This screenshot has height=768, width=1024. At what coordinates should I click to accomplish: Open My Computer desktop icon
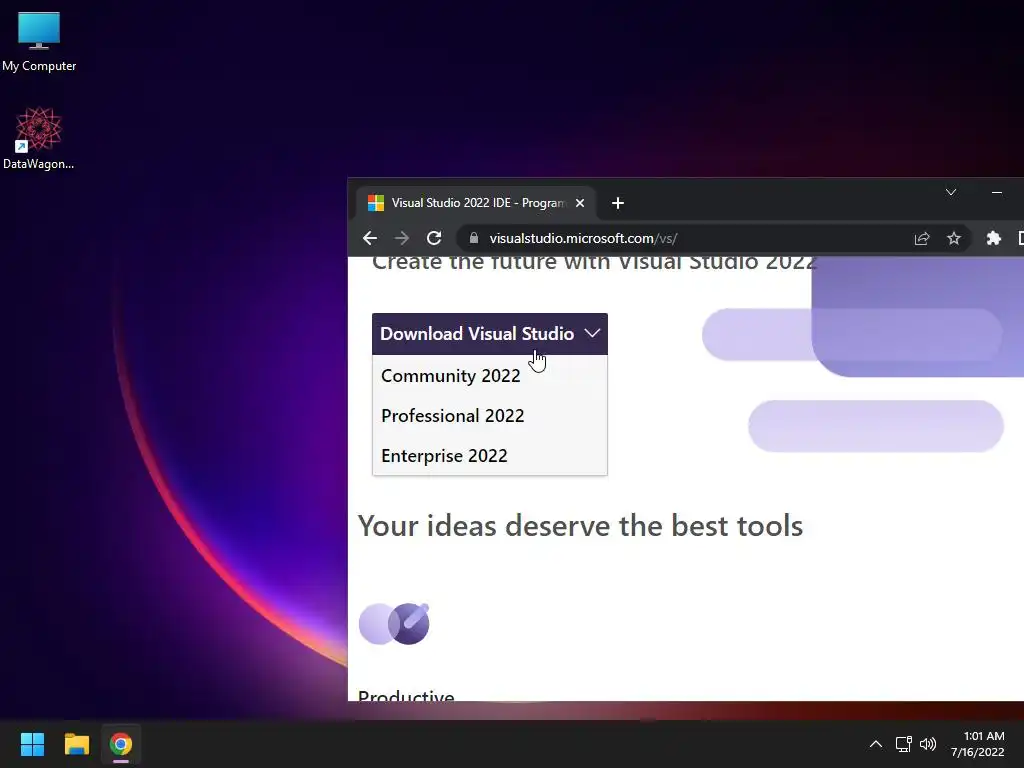pos(39,42)
